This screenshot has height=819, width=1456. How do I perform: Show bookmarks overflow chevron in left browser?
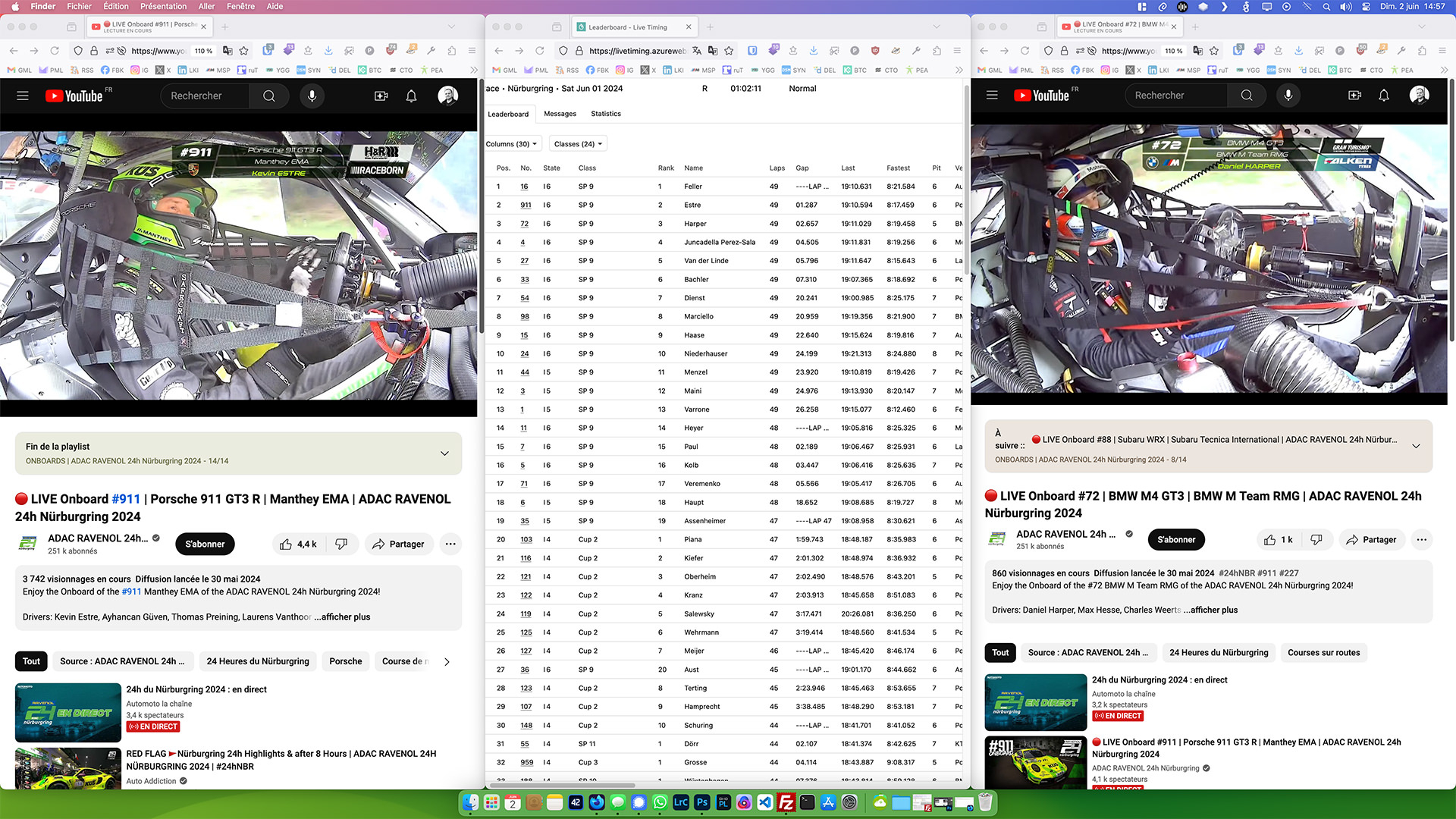(474, 70)
